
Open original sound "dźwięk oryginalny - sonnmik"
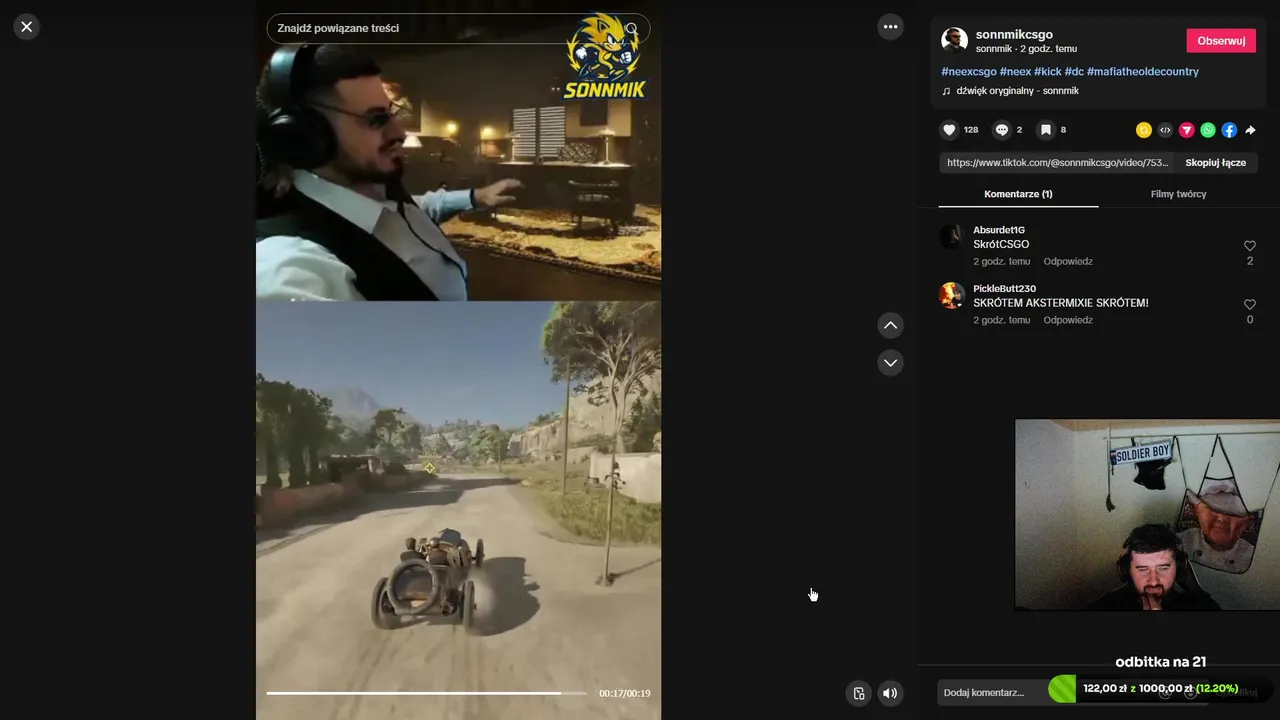tap(1017, 91)
